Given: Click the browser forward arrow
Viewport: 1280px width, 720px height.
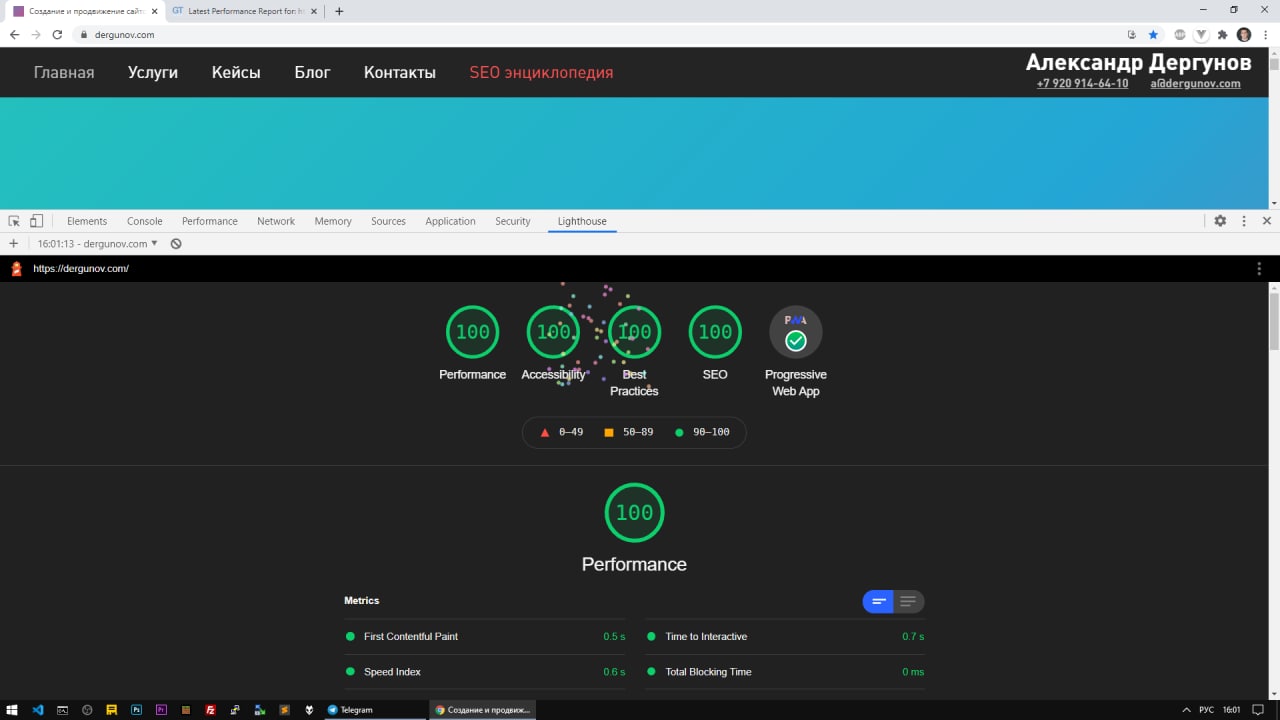Looking at the screenshot, I should tap(36, 34).
